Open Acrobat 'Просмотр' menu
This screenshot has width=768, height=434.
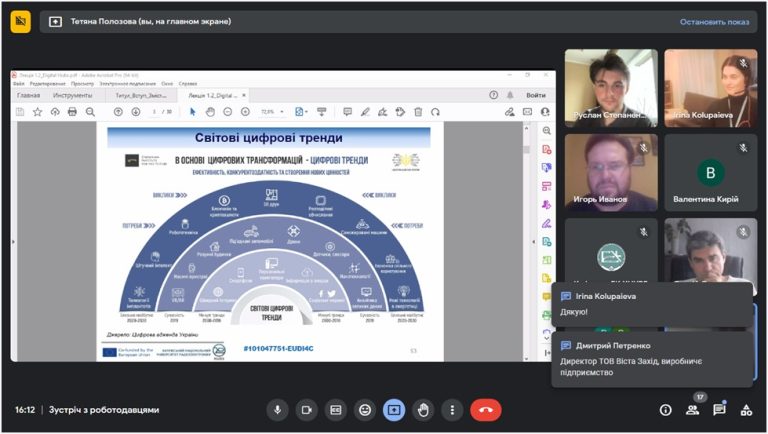point(82,84)
